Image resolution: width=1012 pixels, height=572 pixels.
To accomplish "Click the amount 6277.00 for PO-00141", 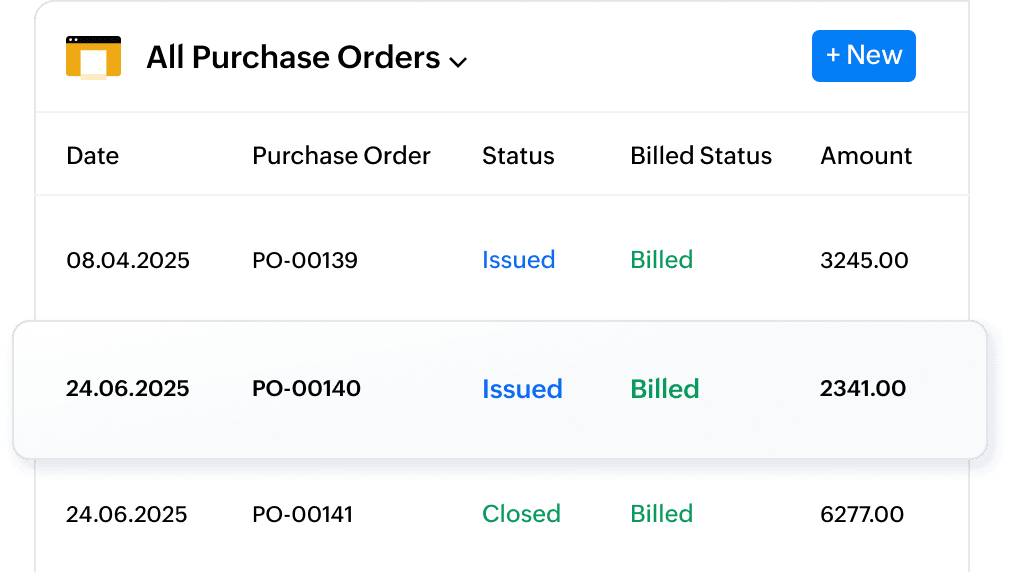I will (861, 515).
